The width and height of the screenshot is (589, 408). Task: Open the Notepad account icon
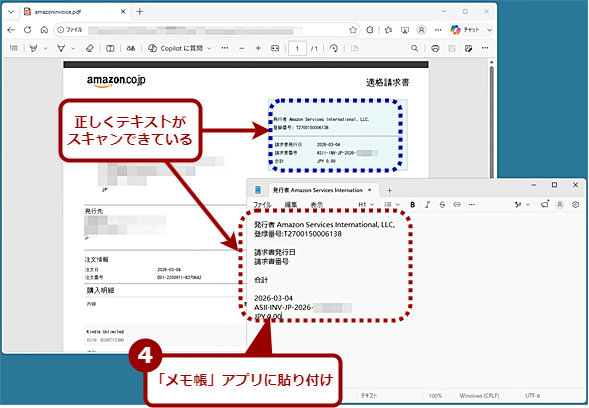click(560, 204)
